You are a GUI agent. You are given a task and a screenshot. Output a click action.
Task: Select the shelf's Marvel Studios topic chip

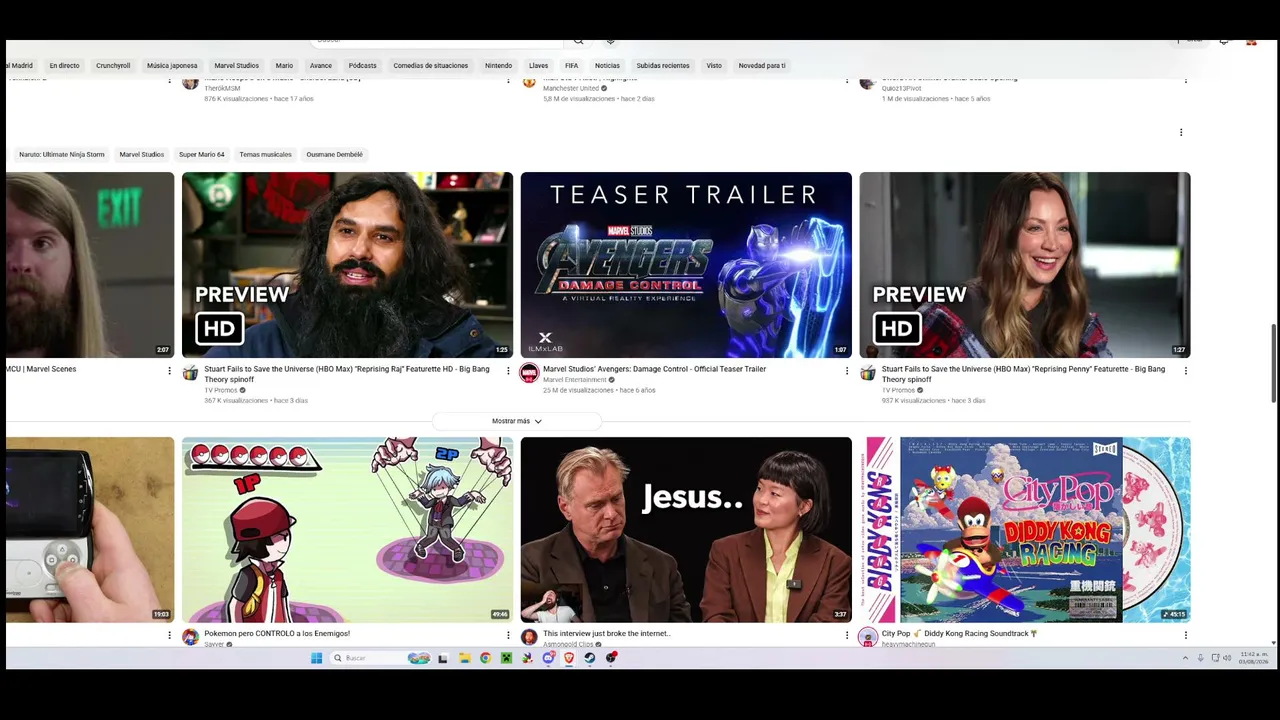pos(141,155)
